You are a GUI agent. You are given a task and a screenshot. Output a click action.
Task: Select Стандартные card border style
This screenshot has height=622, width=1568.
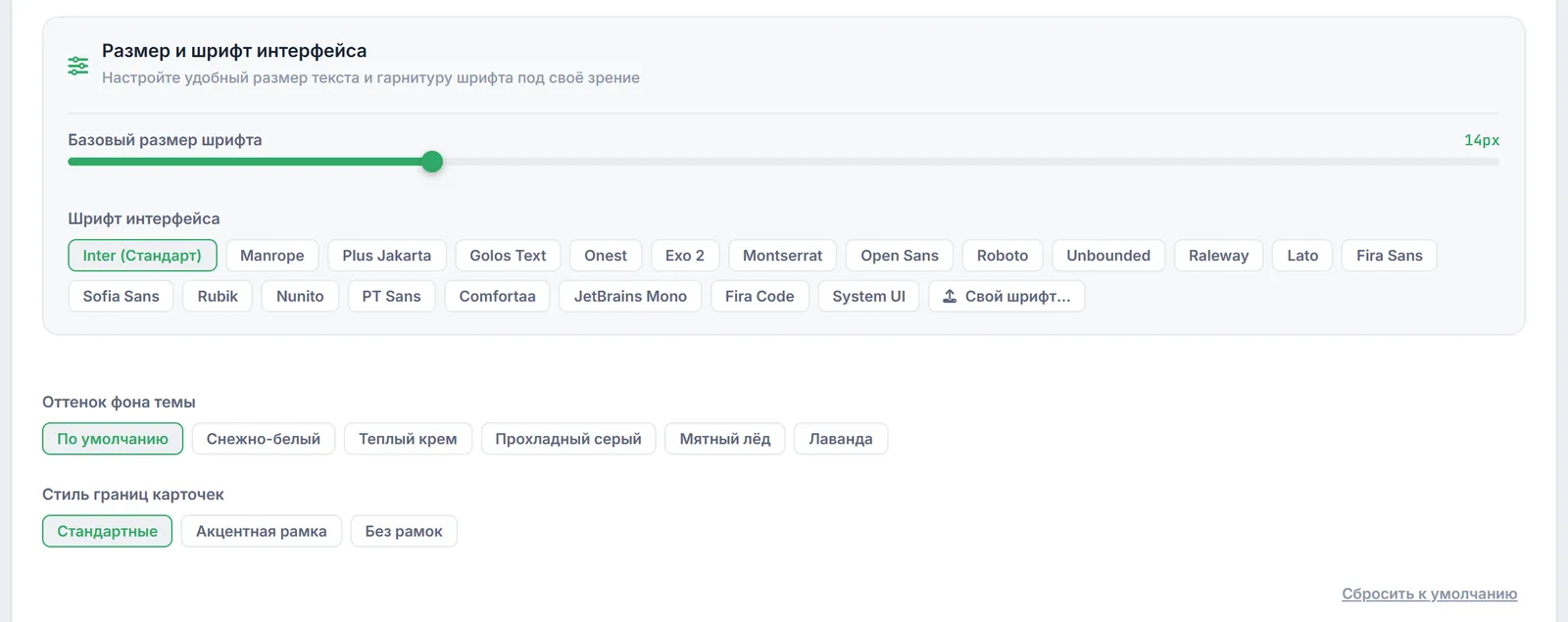108,531
